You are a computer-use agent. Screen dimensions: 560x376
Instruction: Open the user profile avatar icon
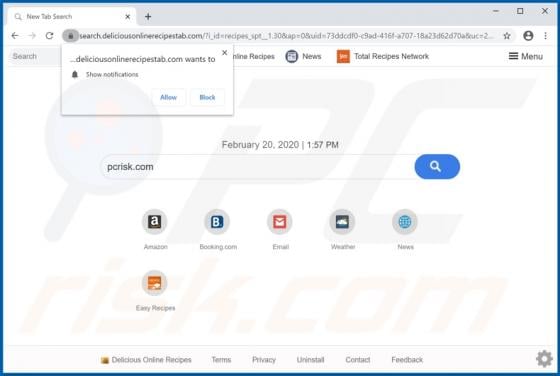(x=528, y=36)
